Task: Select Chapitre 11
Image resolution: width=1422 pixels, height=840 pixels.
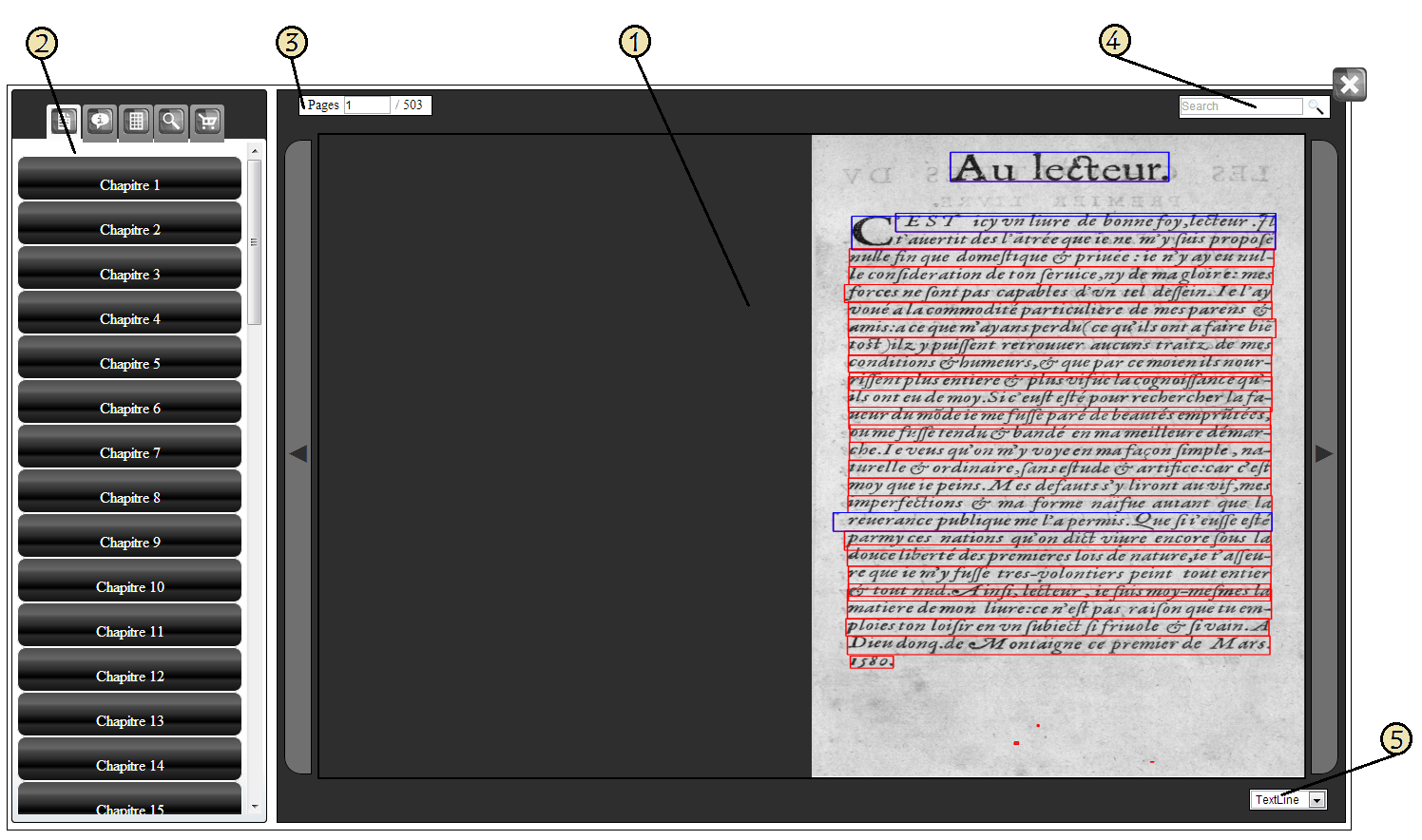Action: pos(129,625)
